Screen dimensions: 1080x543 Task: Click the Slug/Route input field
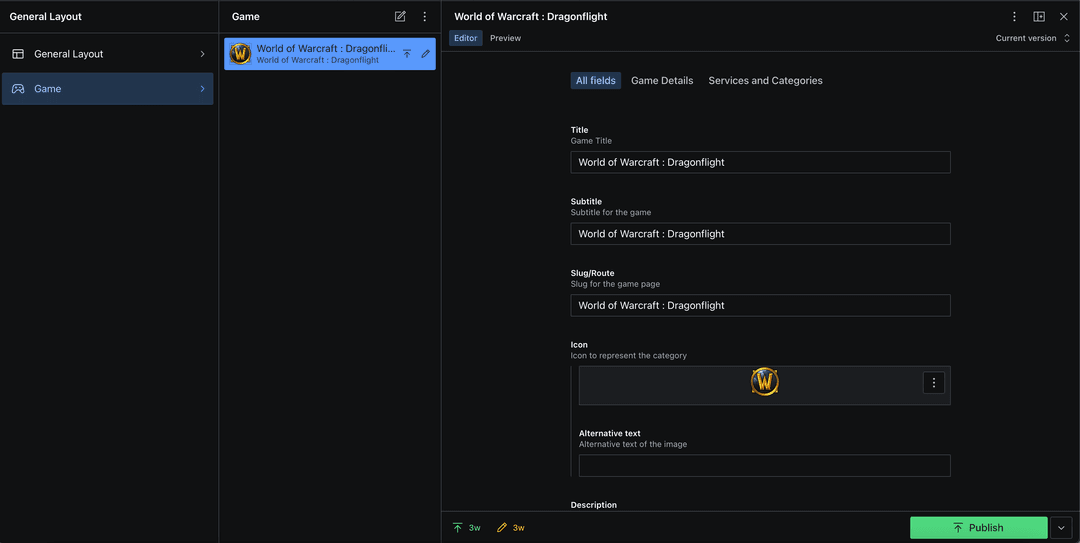[760, 306]
